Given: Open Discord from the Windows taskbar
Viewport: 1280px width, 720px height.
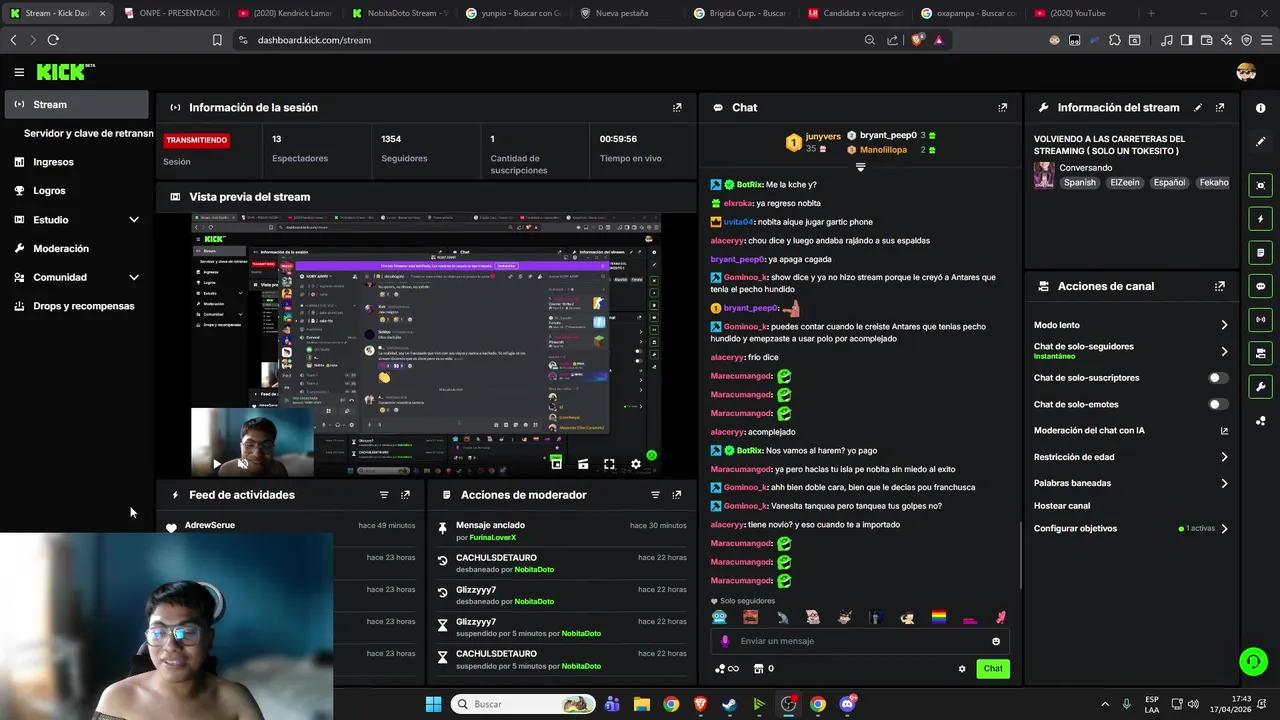Looking at the screenshot, I should click(848, 704).
